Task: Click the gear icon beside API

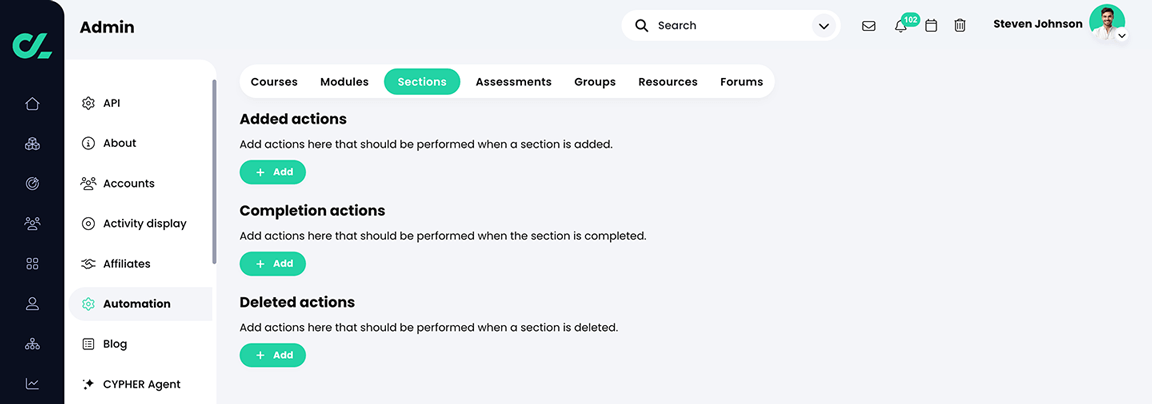Action: [x=88, y=104]
